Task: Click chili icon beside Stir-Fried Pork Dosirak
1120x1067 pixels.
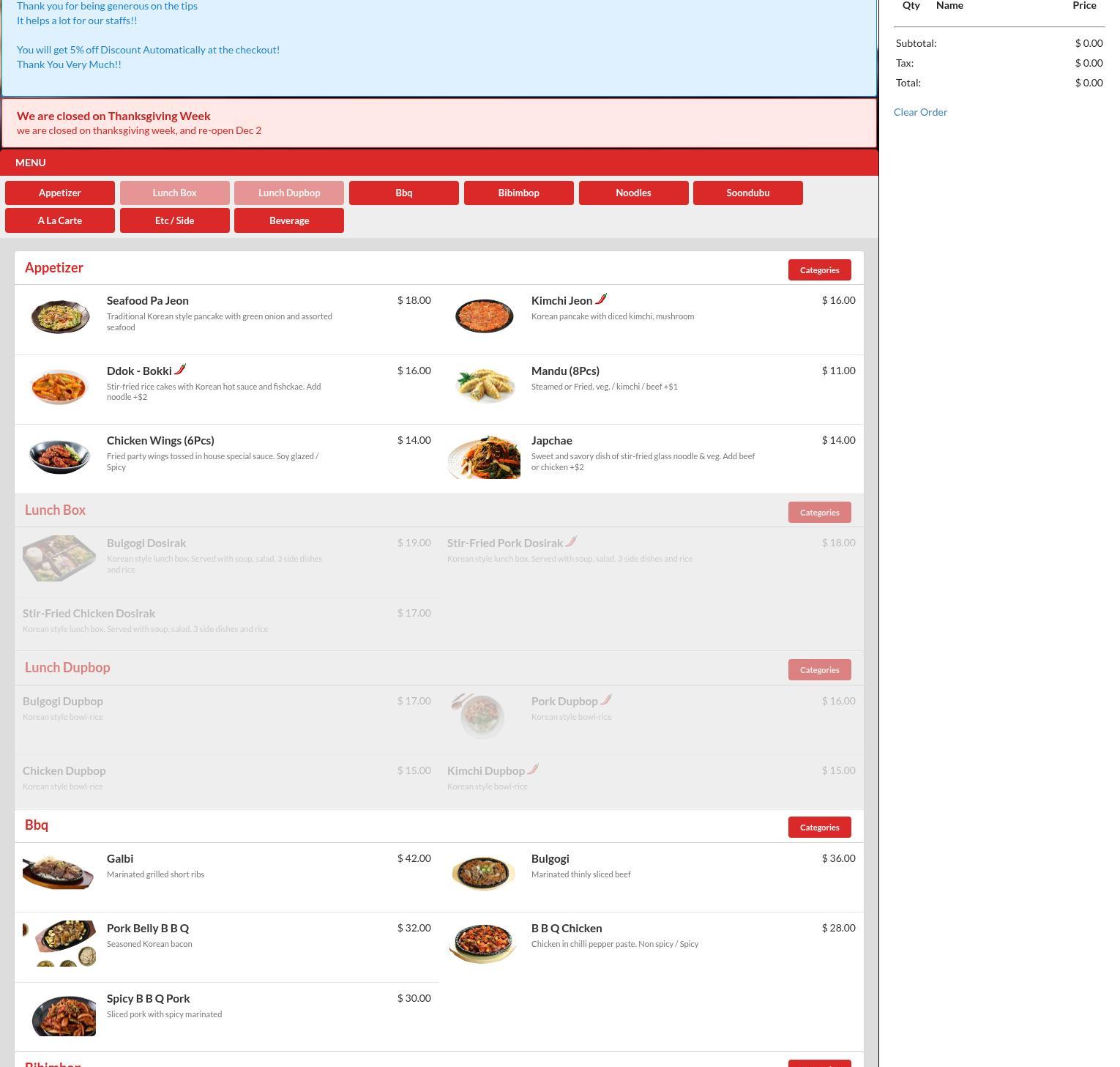Action: click(571, 541)
